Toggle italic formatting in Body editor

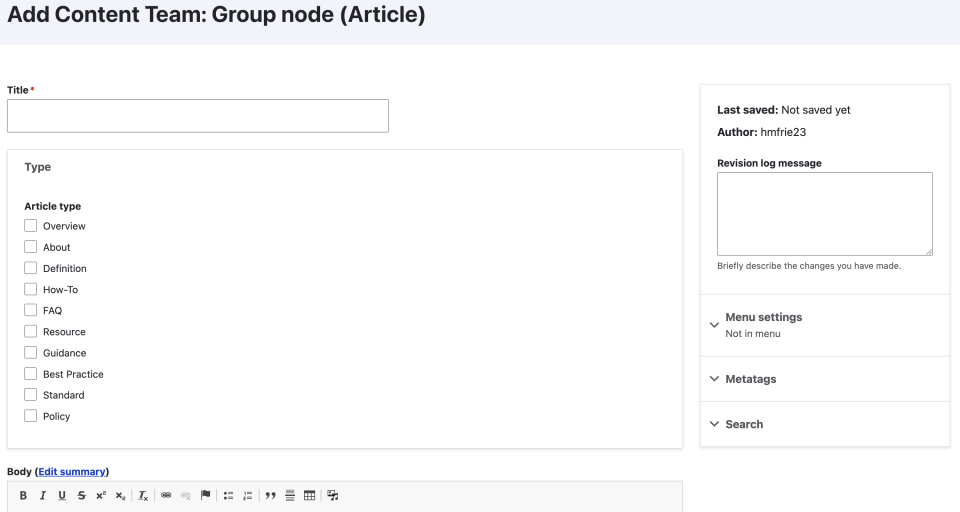[43, 495]
